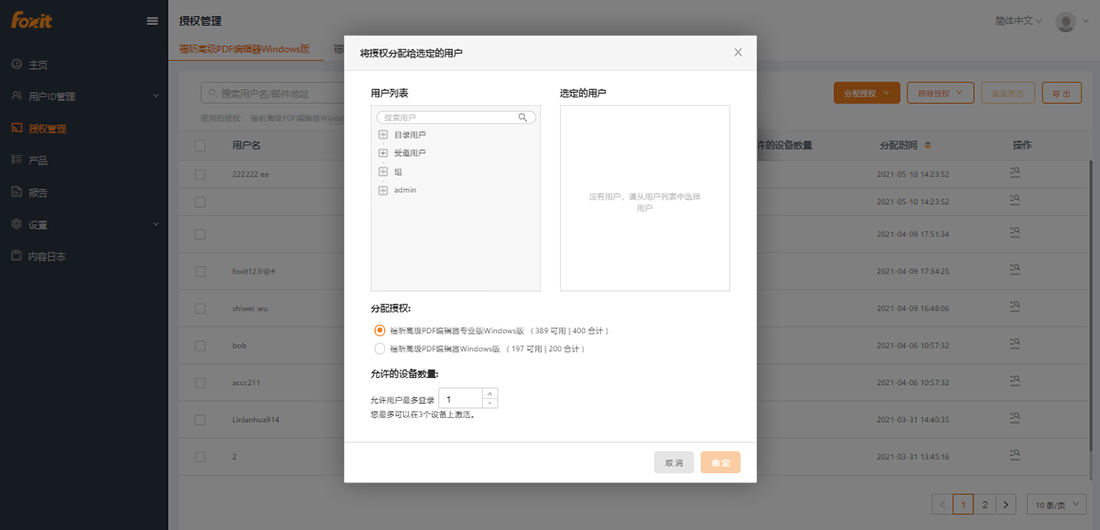Viewport: 1100px width, 530px height.
Task: Click the 主页 sidebar icon
Action: pyautogui.click(x=17, y=65)
